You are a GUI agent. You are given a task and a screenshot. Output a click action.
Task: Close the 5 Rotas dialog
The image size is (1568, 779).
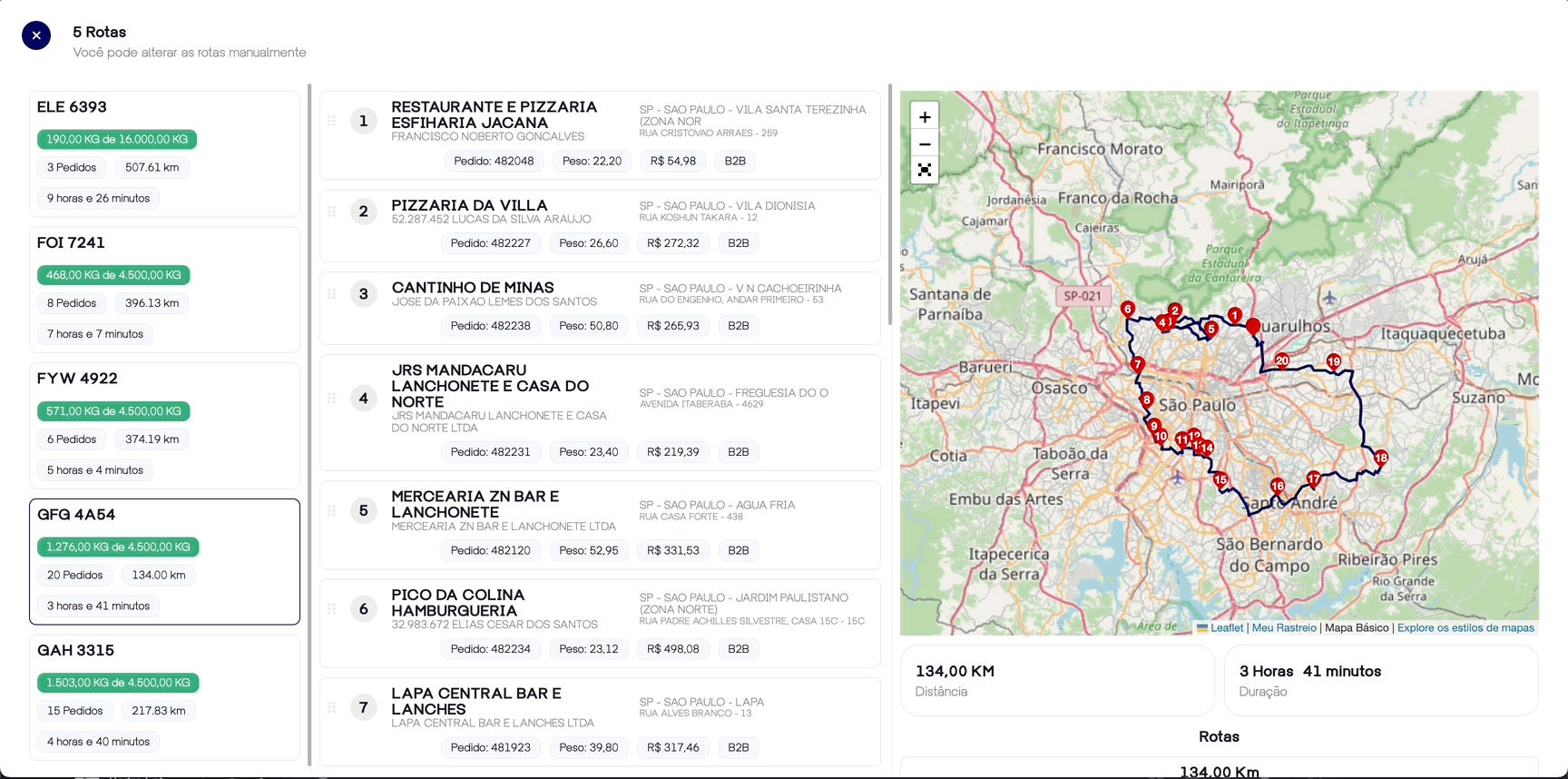click(36, 35)
